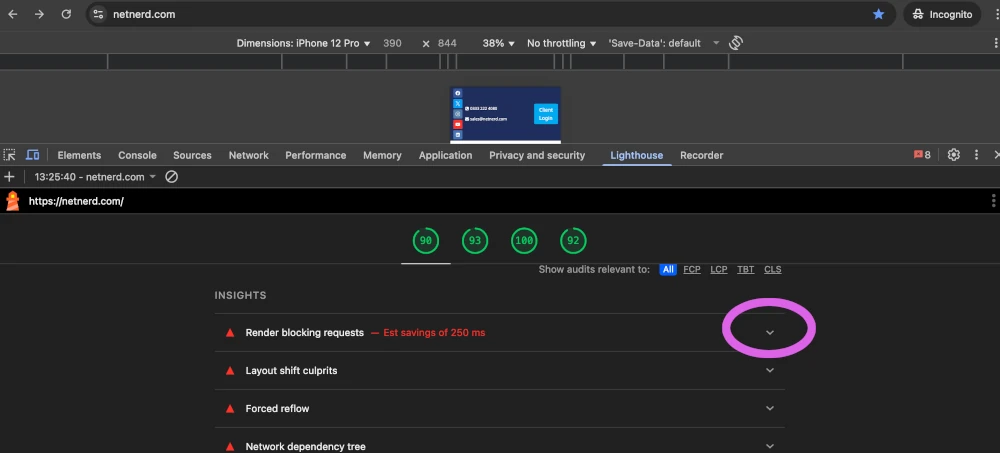Switch to the Network tab
This screenshot has width=1000, height=453.
(x=248, y=155)
